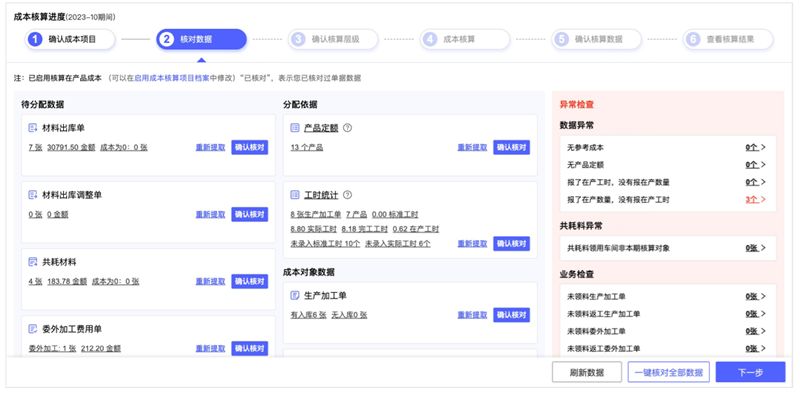Click 重新提取 for 产品定额
Screen dimensions: 800x393
[x=472, y=148]
